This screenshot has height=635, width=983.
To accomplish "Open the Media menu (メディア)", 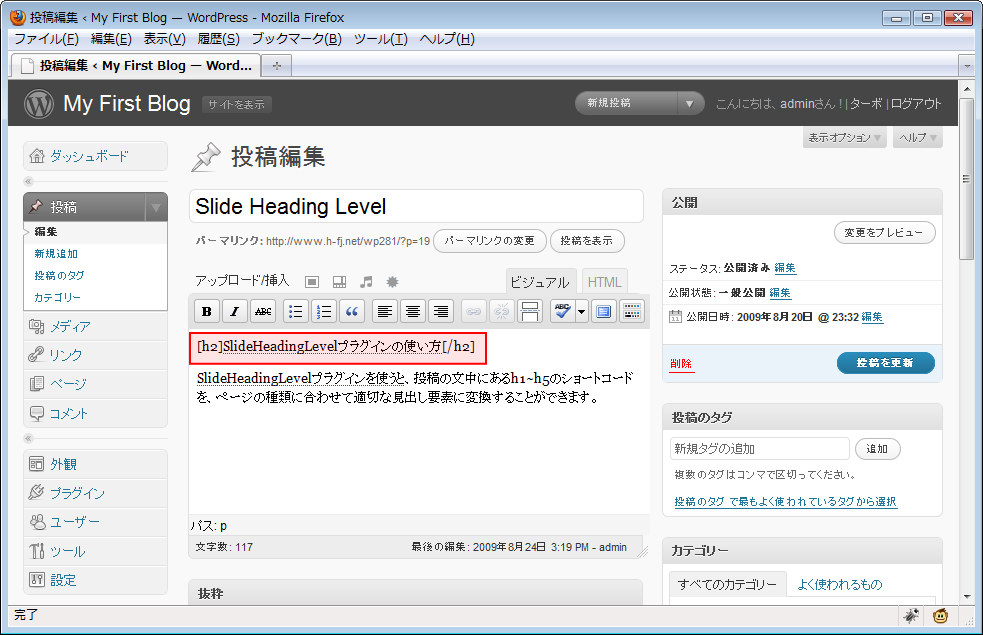I will 95,326.
